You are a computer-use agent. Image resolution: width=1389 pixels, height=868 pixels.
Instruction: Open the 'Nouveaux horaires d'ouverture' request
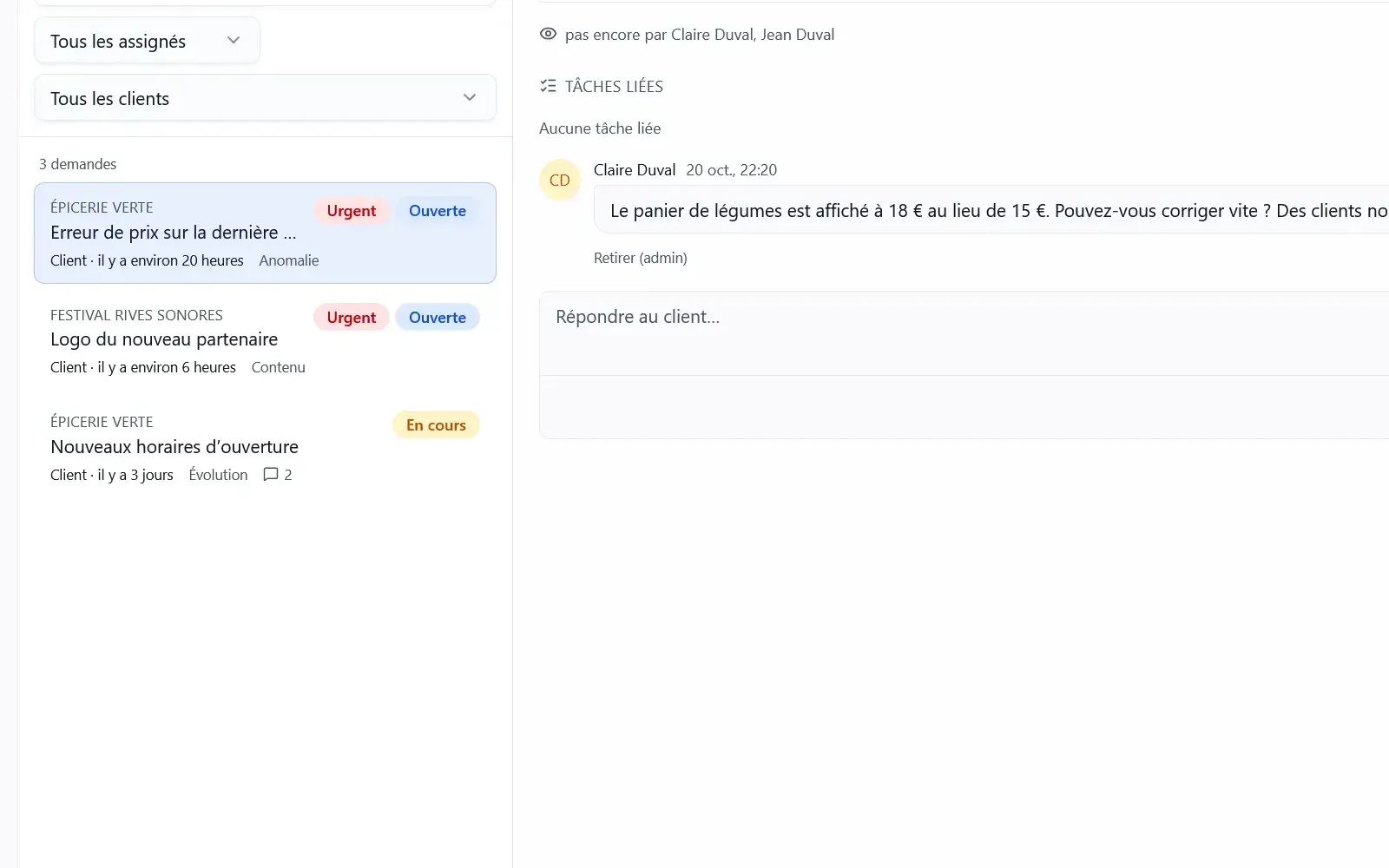click(x=265, y=448)
